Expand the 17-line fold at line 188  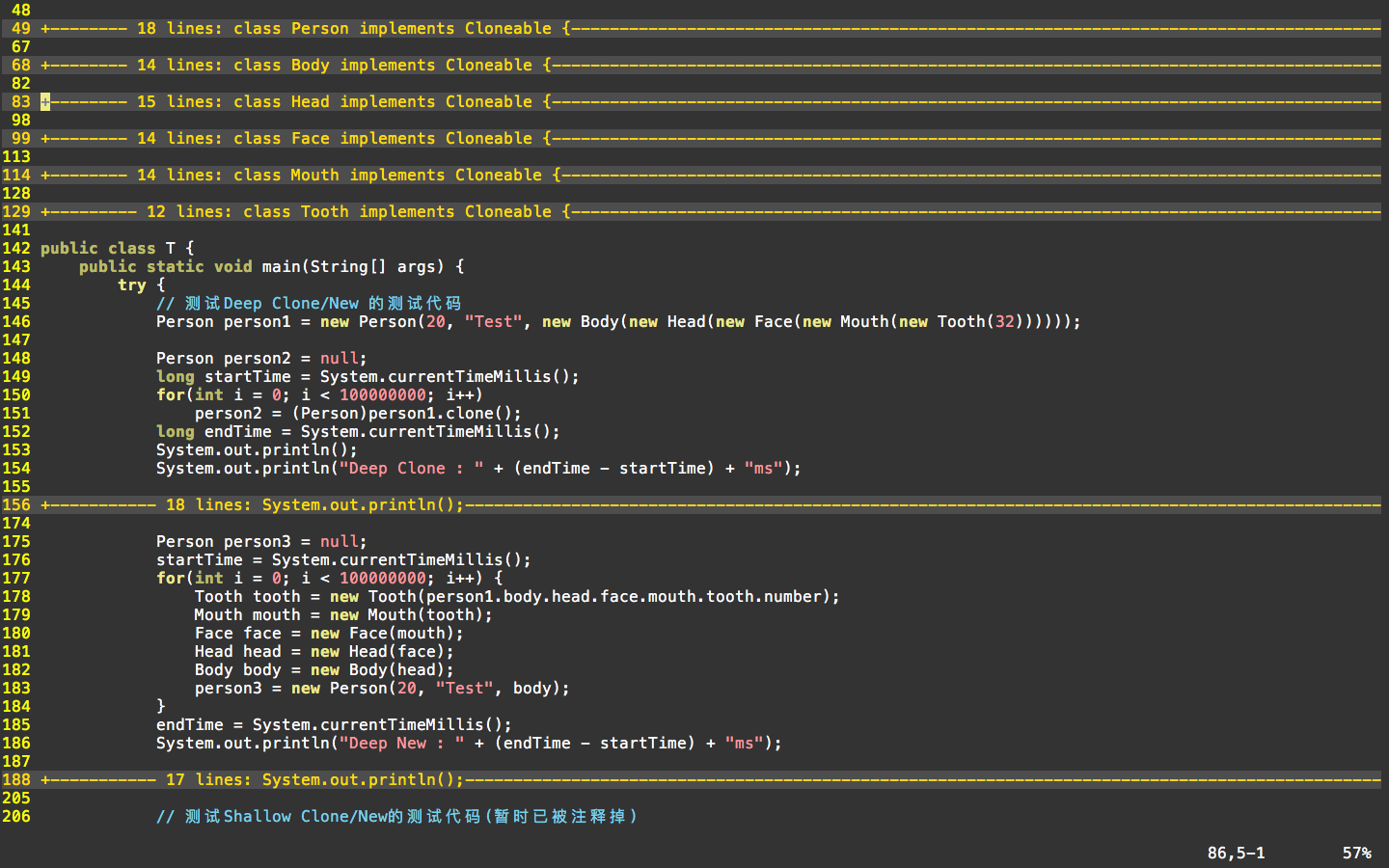pyautogui.click(x=711, y=780)
